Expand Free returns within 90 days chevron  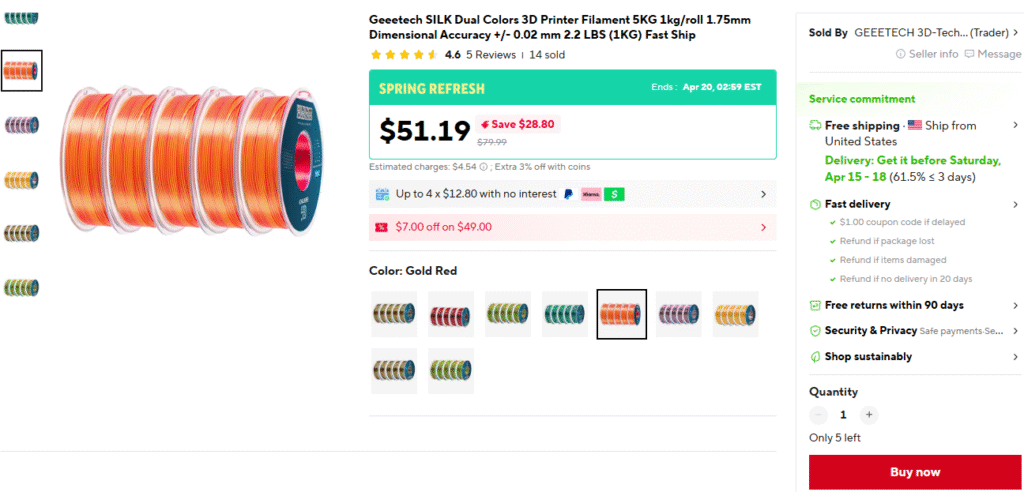1015,305
